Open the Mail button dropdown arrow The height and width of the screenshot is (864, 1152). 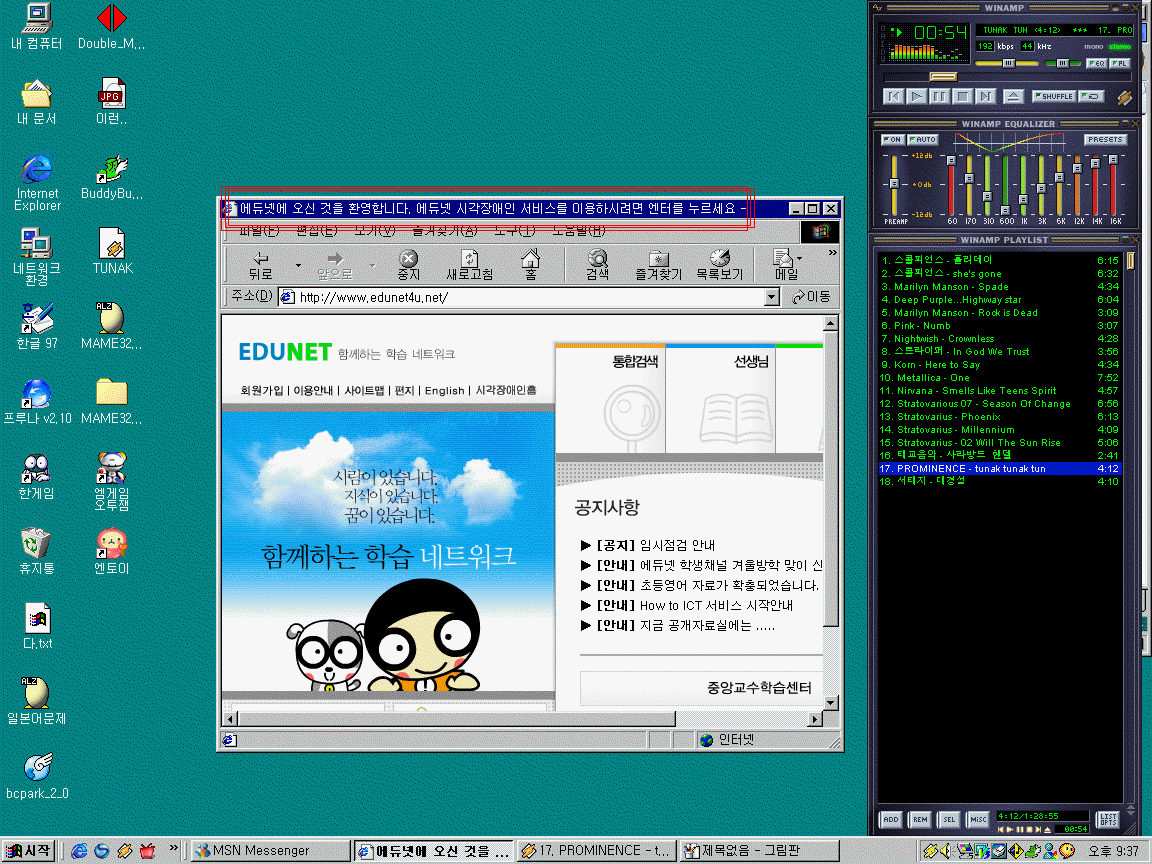tap(799, 258)
